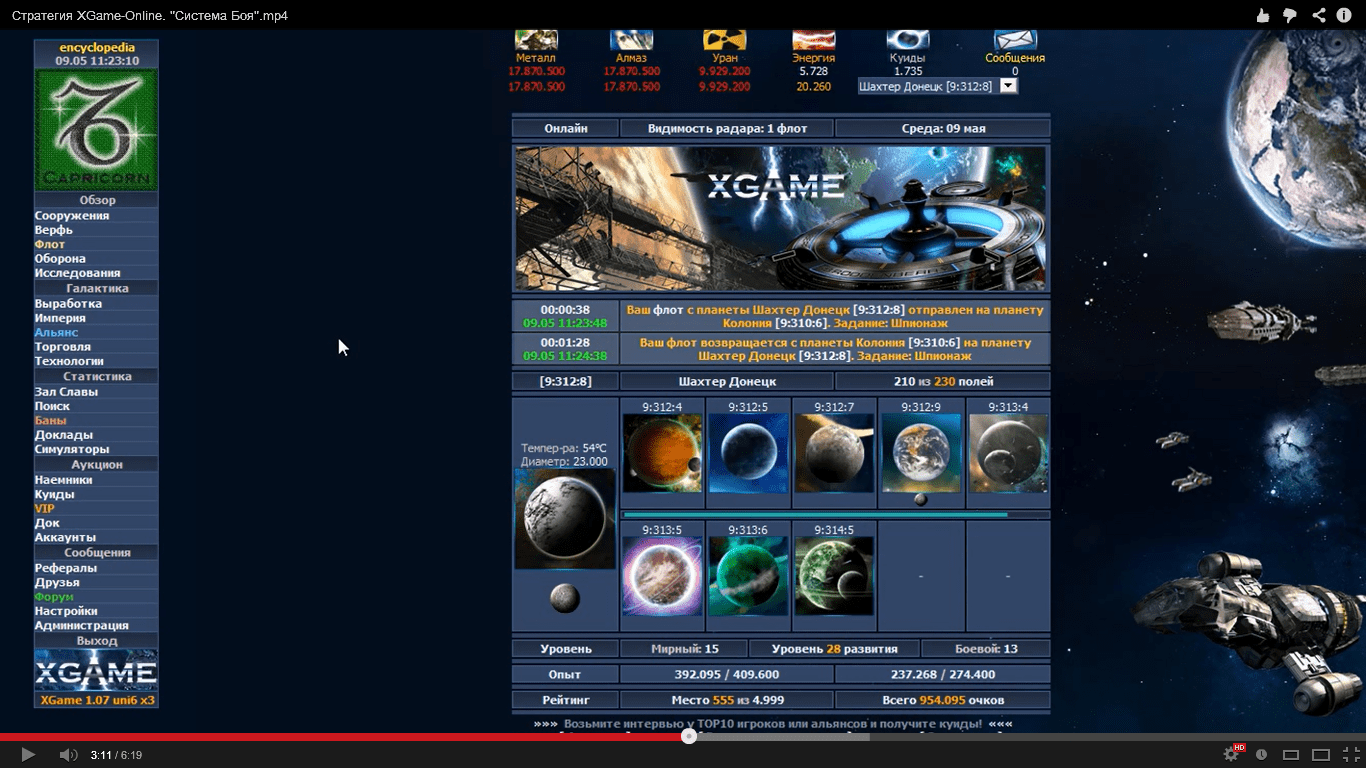The height and width of the screenshot is (768, 1366).
Task: Select Альянс from the sidebar
Action: (56, 332)
